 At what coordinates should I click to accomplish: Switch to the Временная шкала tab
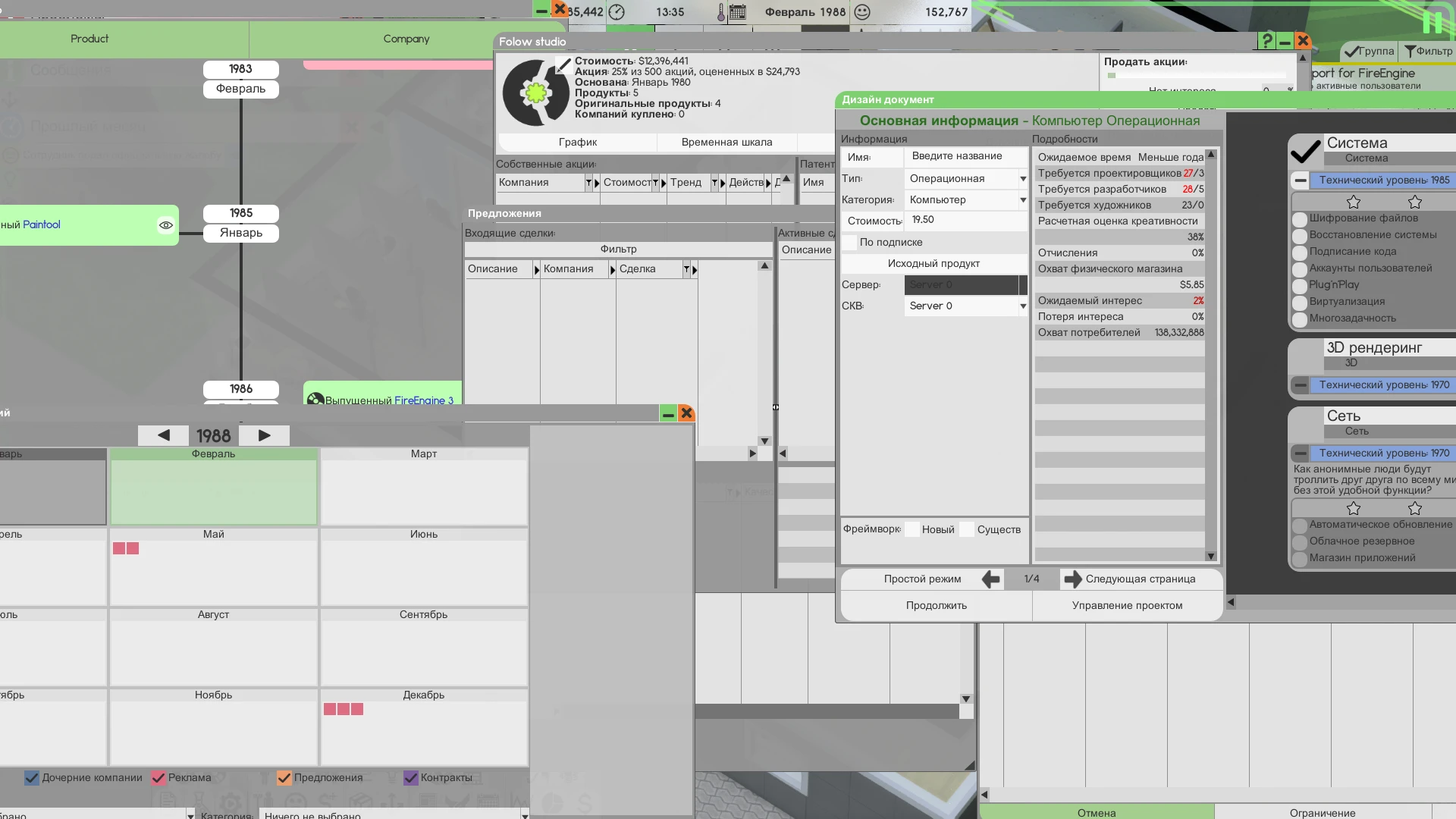click(726, 142)
